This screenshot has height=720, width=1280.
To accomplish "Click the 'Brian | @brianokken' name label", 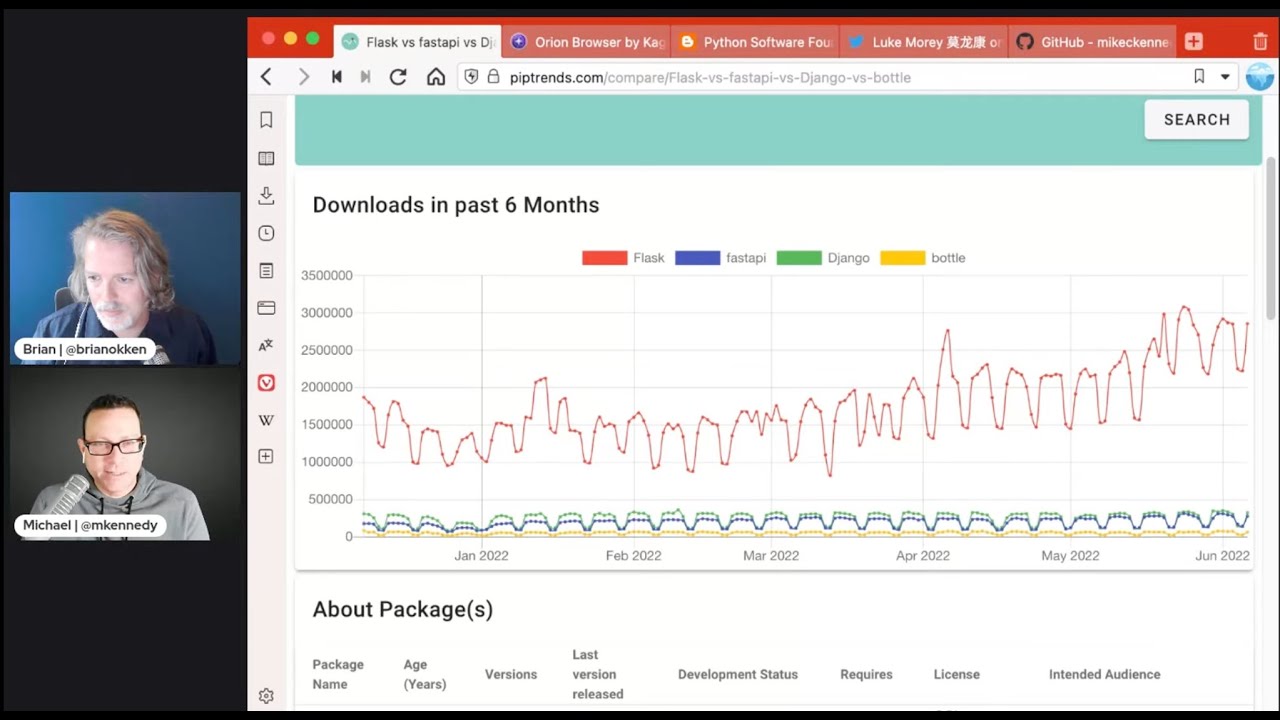I will [x=85, y=349].
